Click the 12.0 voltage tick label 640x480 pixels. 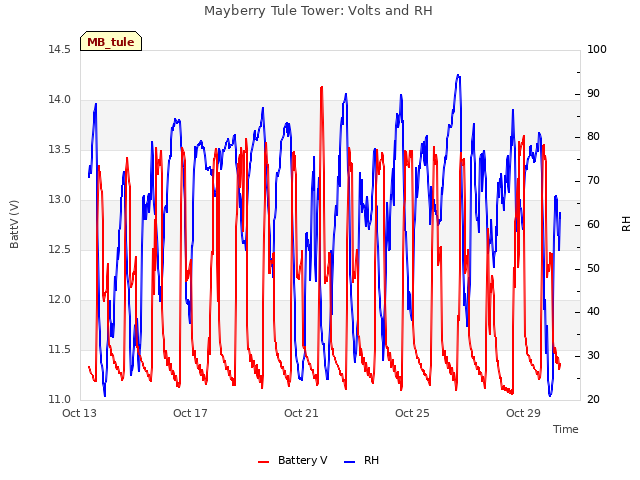click(x=60, y=300)
